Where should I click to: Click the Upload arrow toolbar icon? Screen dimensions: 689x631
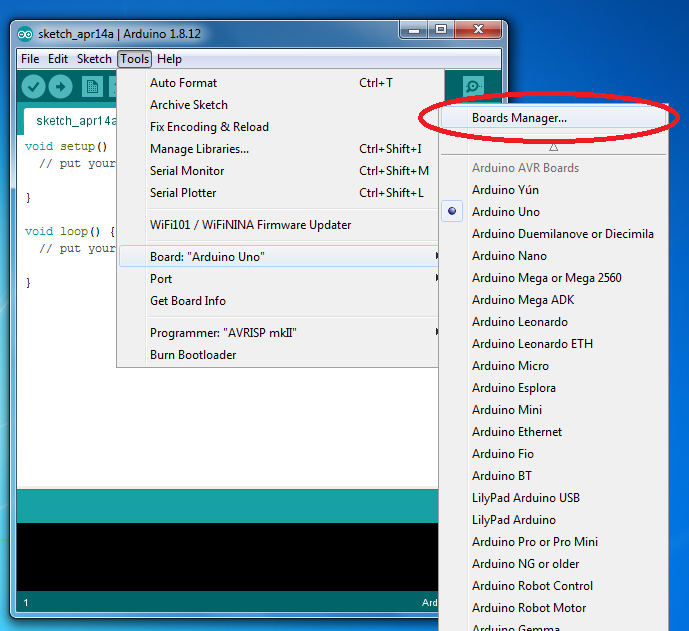point(61,87)
